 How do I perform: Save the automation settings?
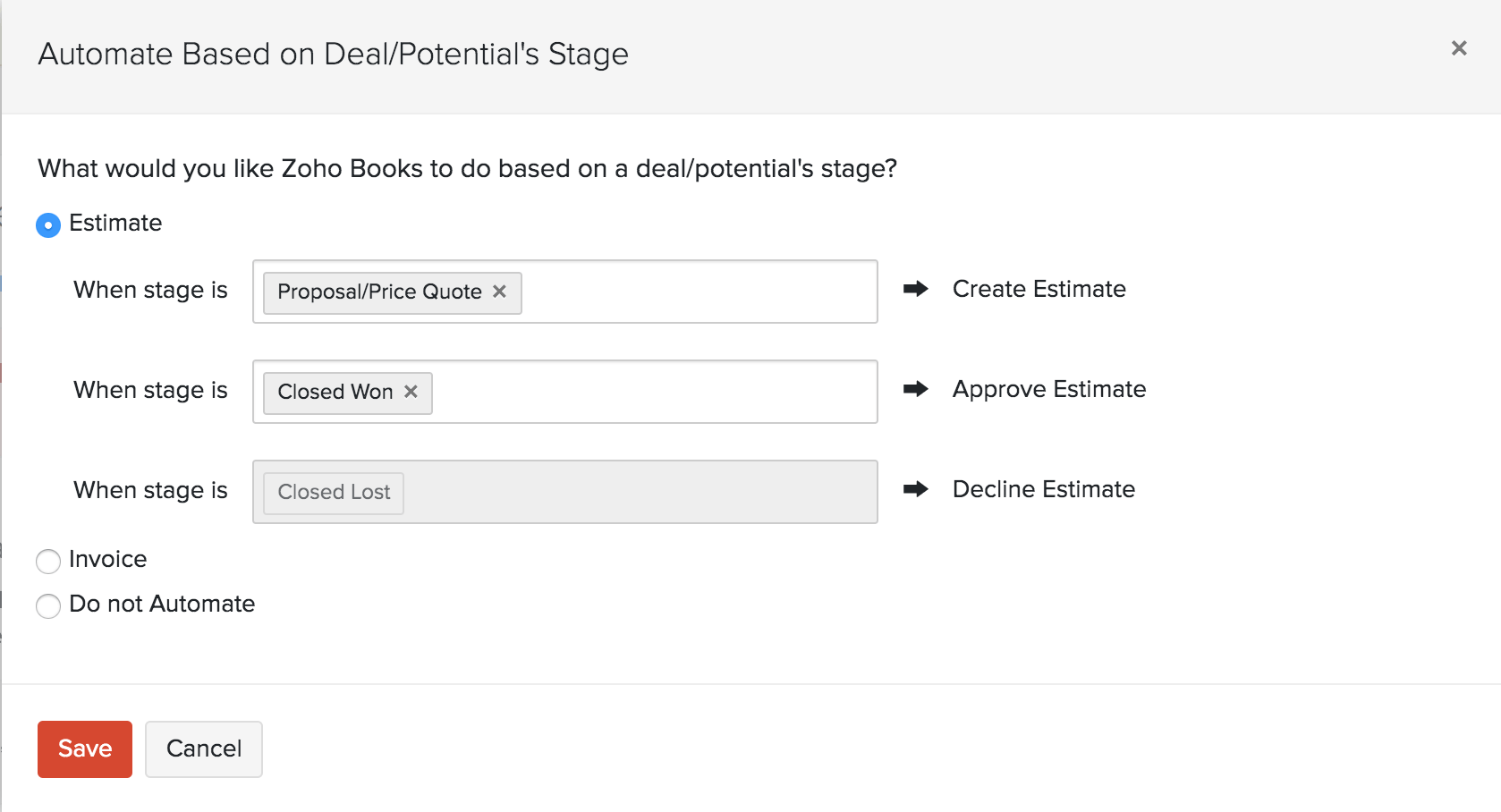[x=85, y=749]
